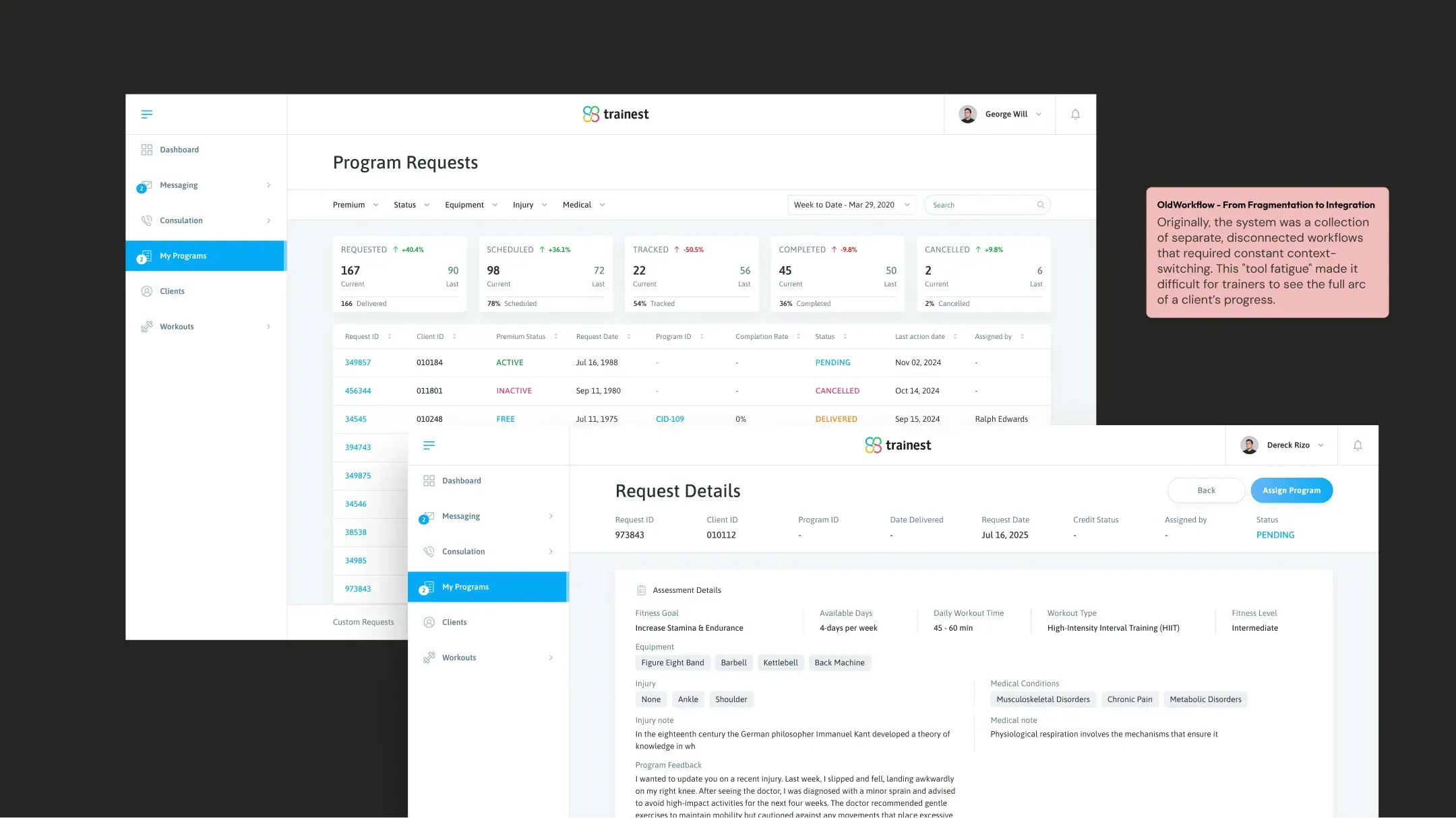
Task: Open request ID 349857 link
Action: click(358, 363)
